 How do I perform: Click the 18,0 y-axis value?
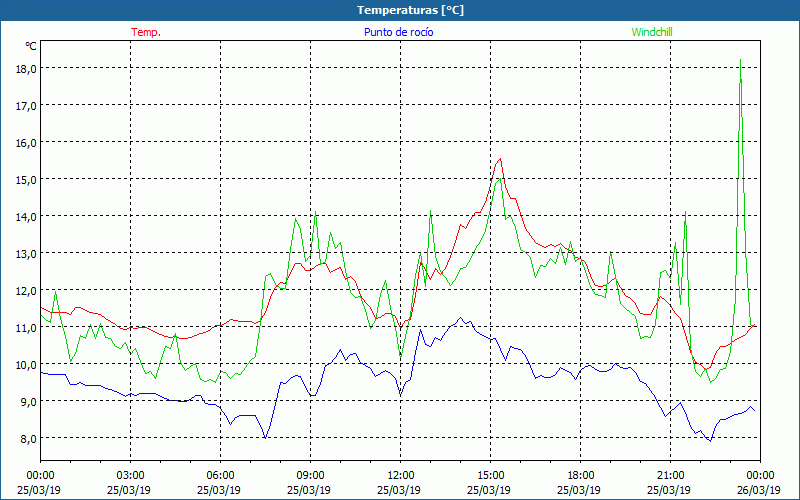(27, 69)
